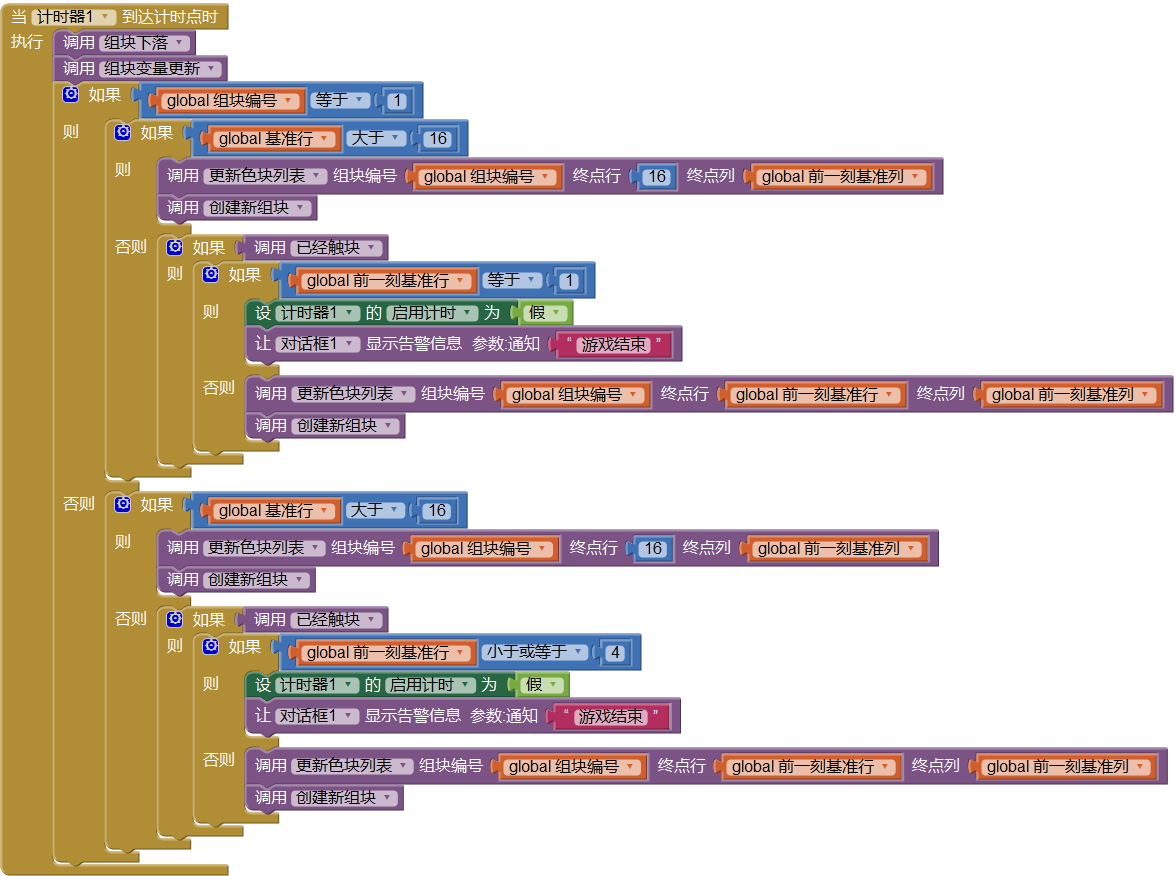Select number 1 field compared with global 组块编号
The image size is (1176, 876).
(397, 101)
